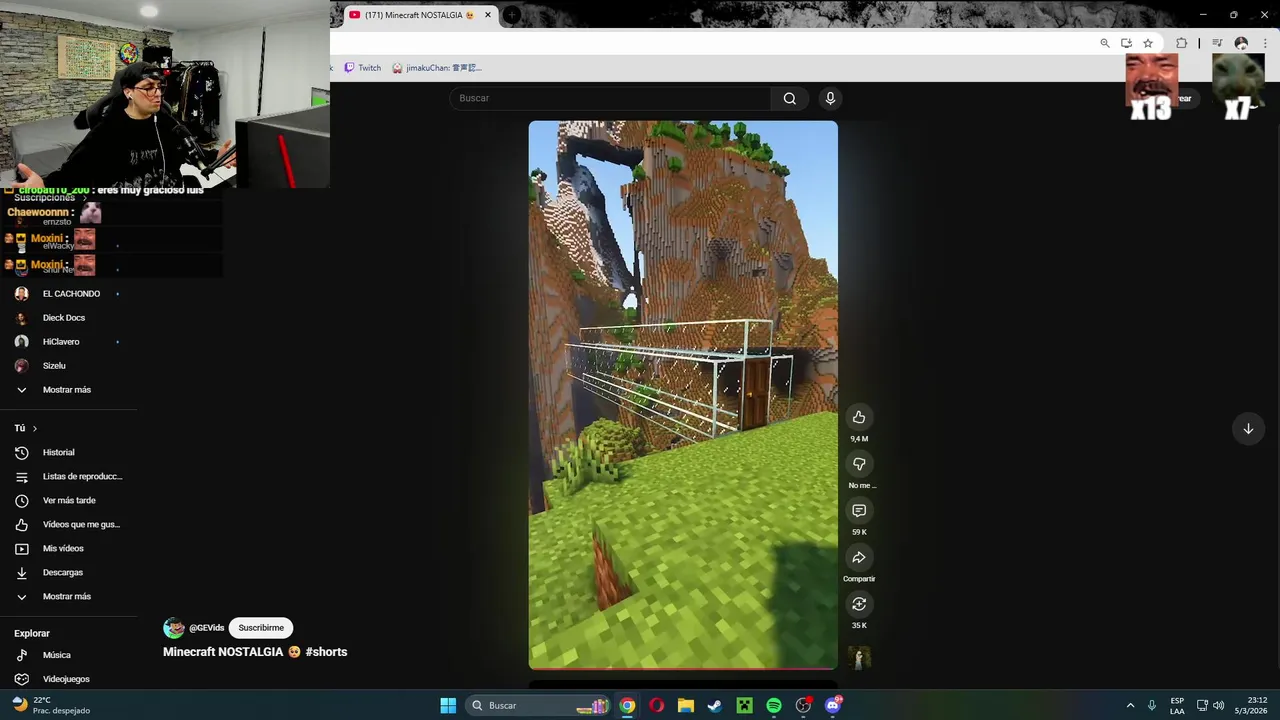1280x720 pixels.
Task: Open the weather widget showing 22°C
Action: (x=50, y=705)
